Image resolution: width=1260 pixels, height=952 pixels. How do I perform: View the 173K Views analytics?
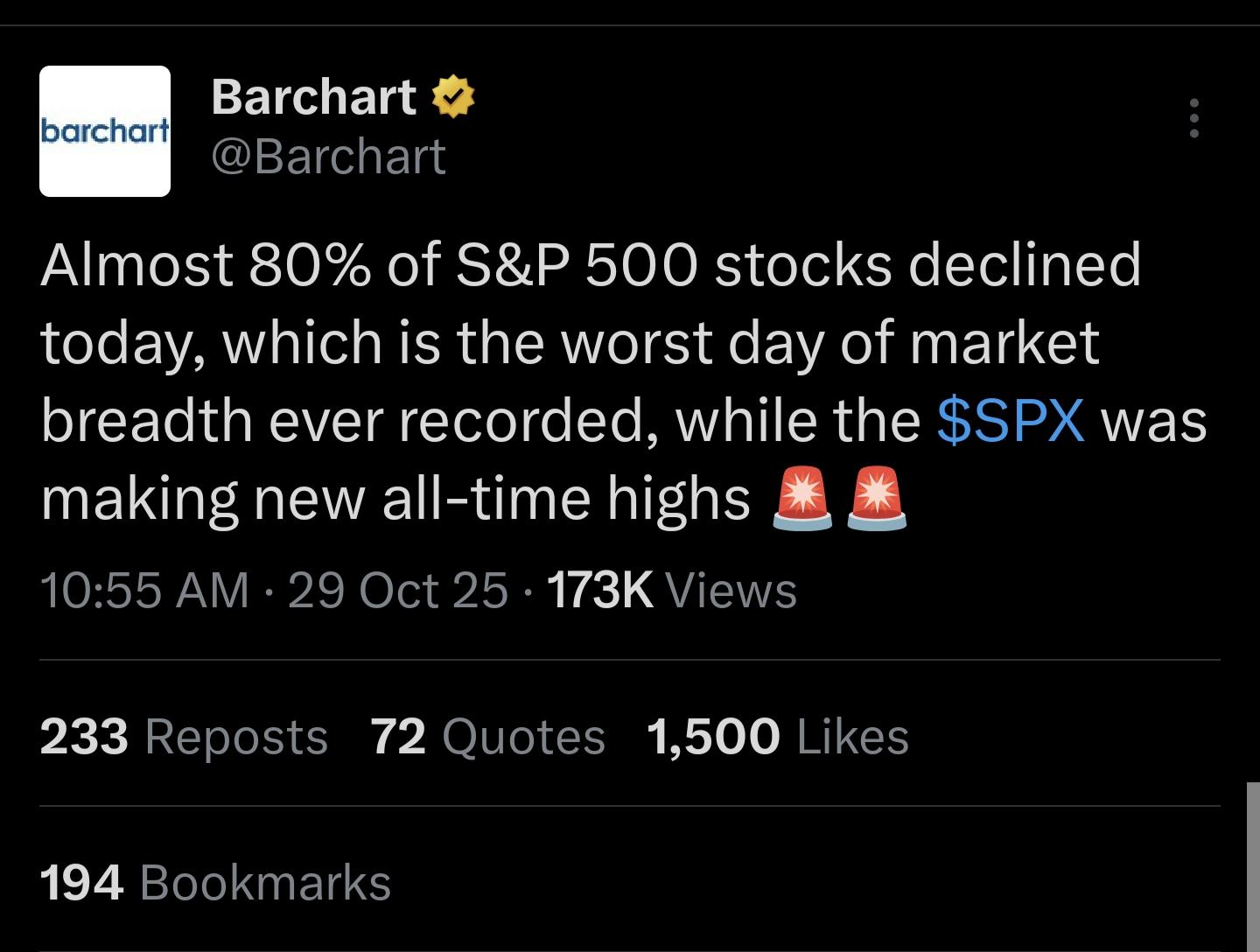[x=671, y=590]
